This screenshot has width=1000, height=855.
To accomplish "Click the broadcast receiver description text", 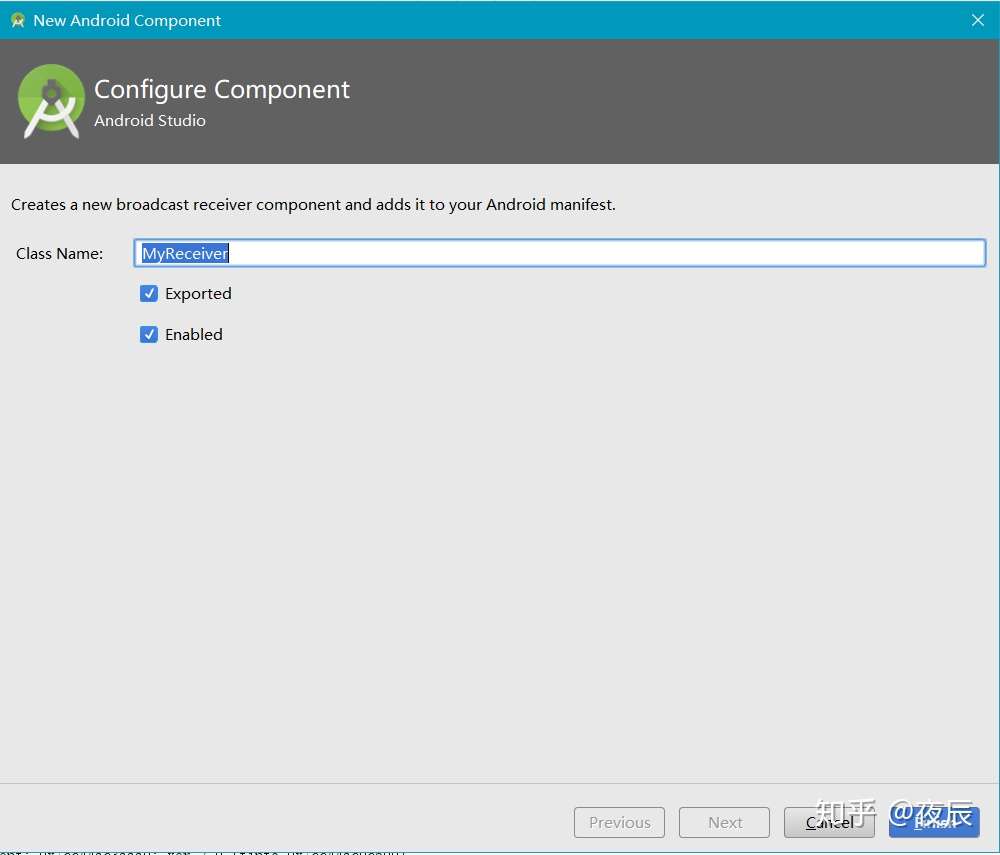I will (313, 205).
